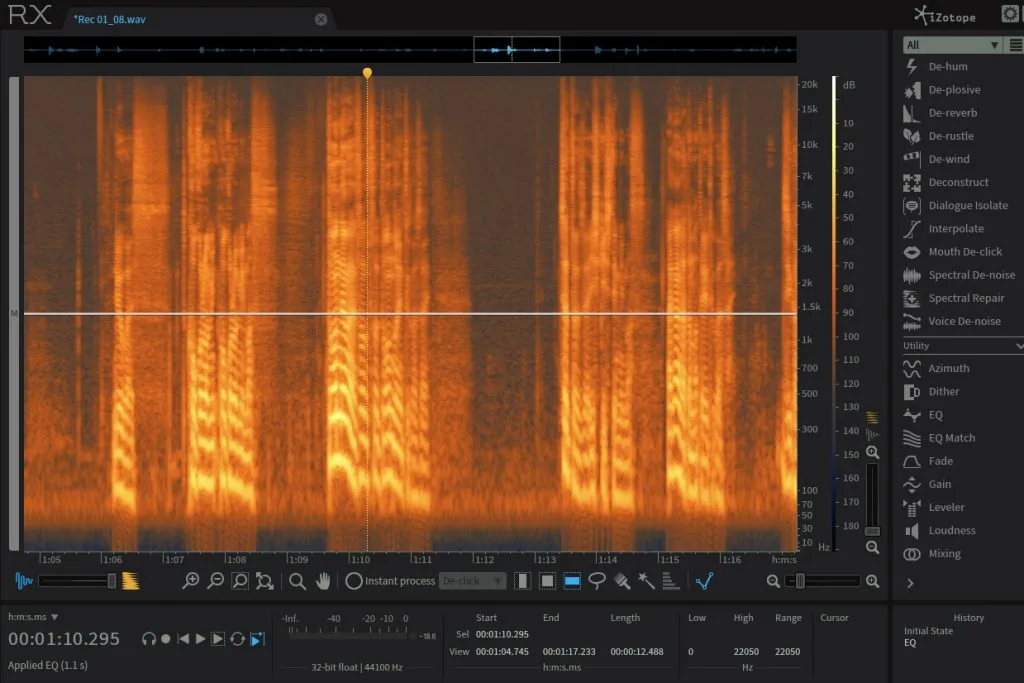Adjust the waveform/spectrogram opacity slider
Image resolution: width=1024 pixels, height=683 pixels.
[x=77, y=580]
